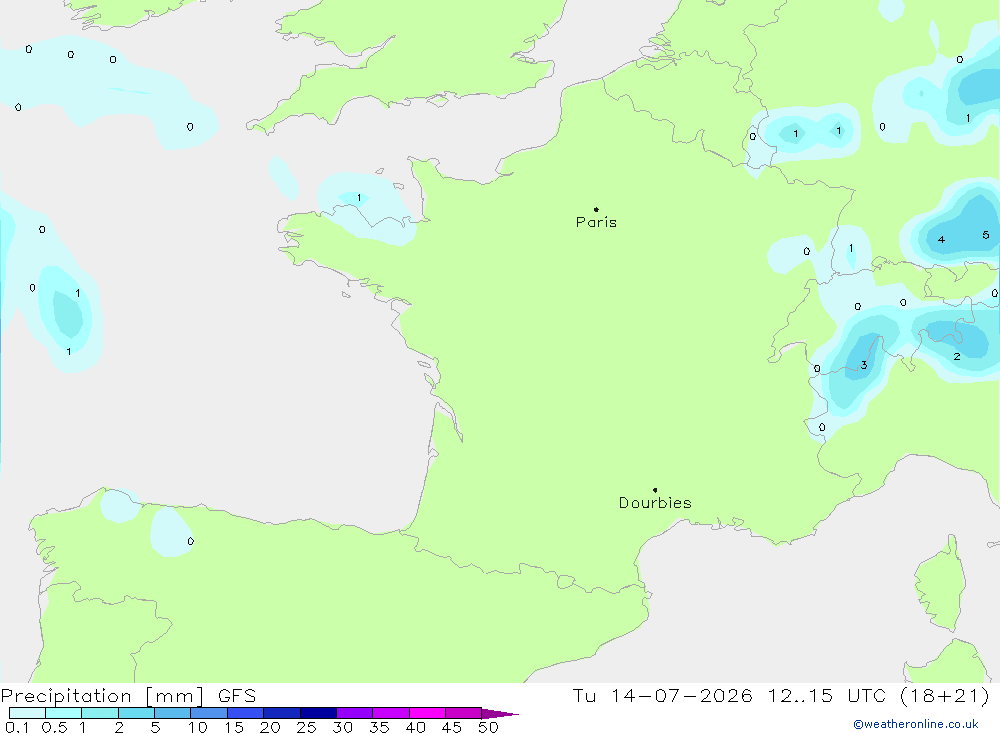Click the '0' value in northern Spain
The image size is (1000, 733).
coord(191,541)
